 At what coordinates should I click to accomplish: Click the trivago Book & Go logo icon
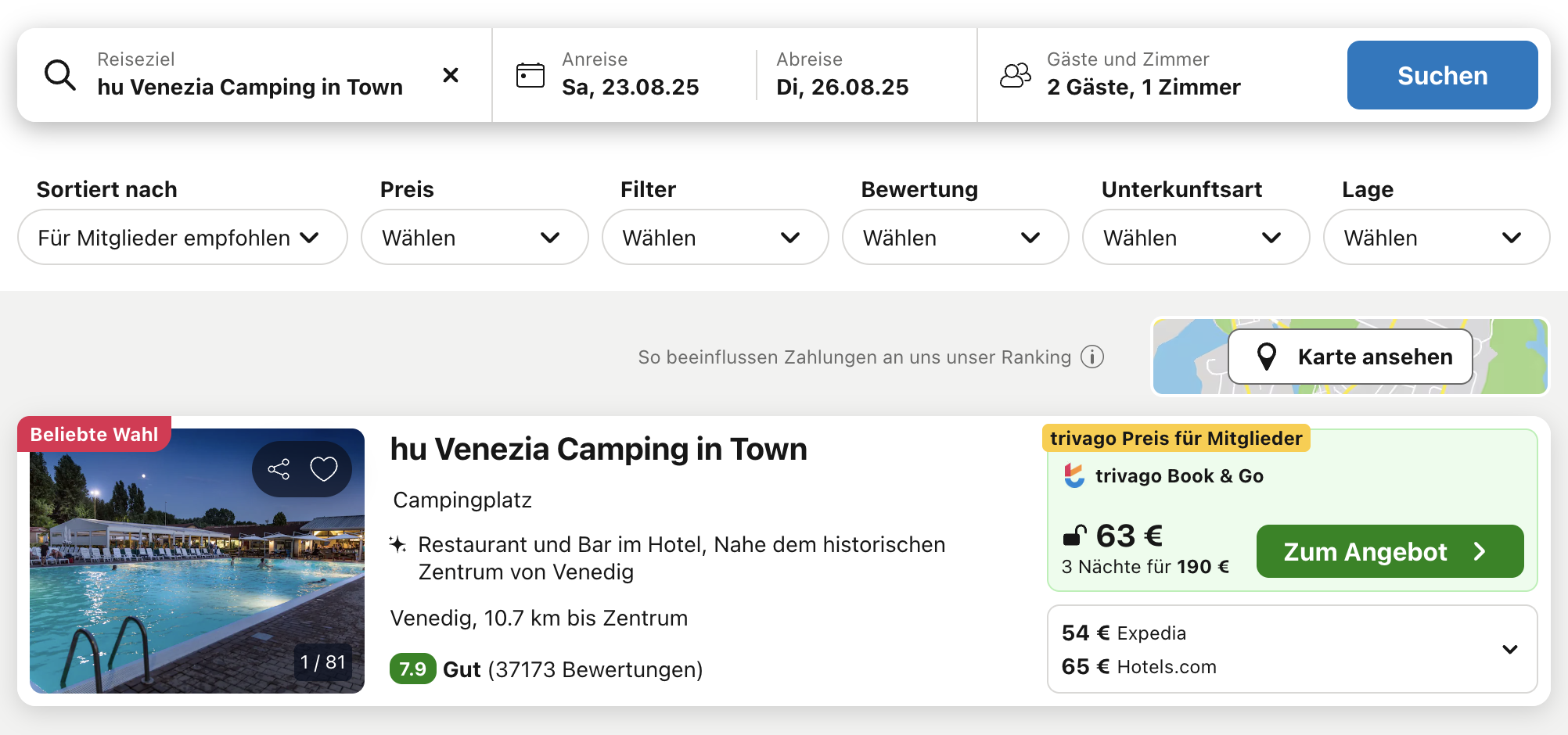[1074, 475]
